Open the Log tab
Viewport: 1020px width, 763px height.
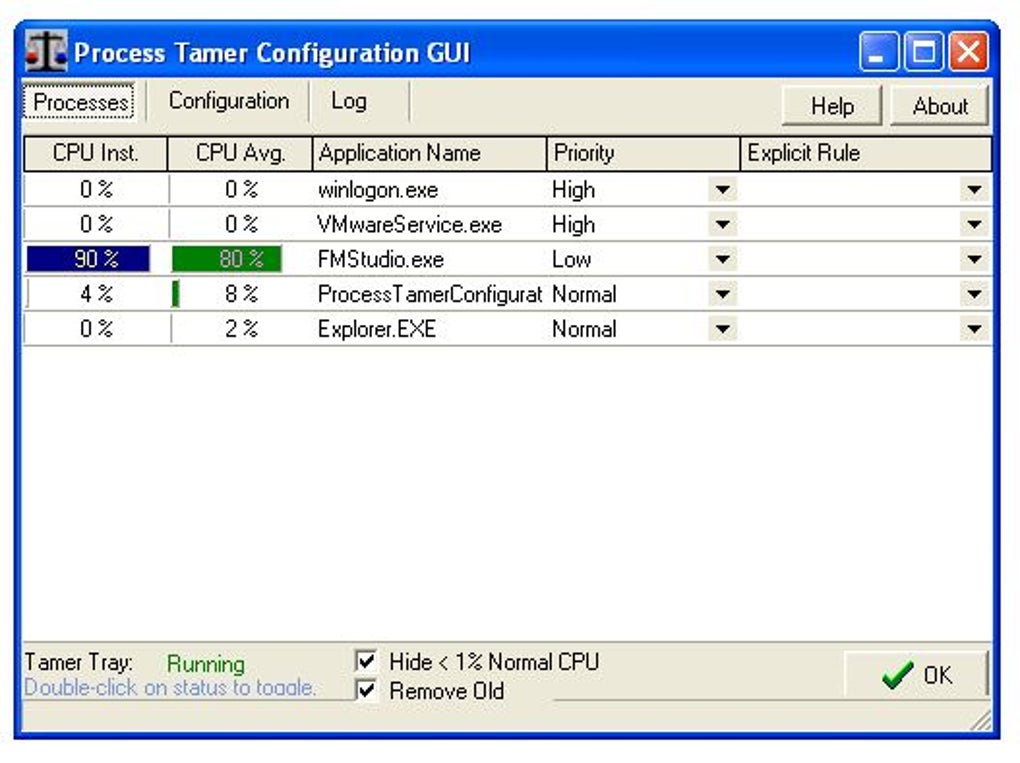[x=349, y=101]
